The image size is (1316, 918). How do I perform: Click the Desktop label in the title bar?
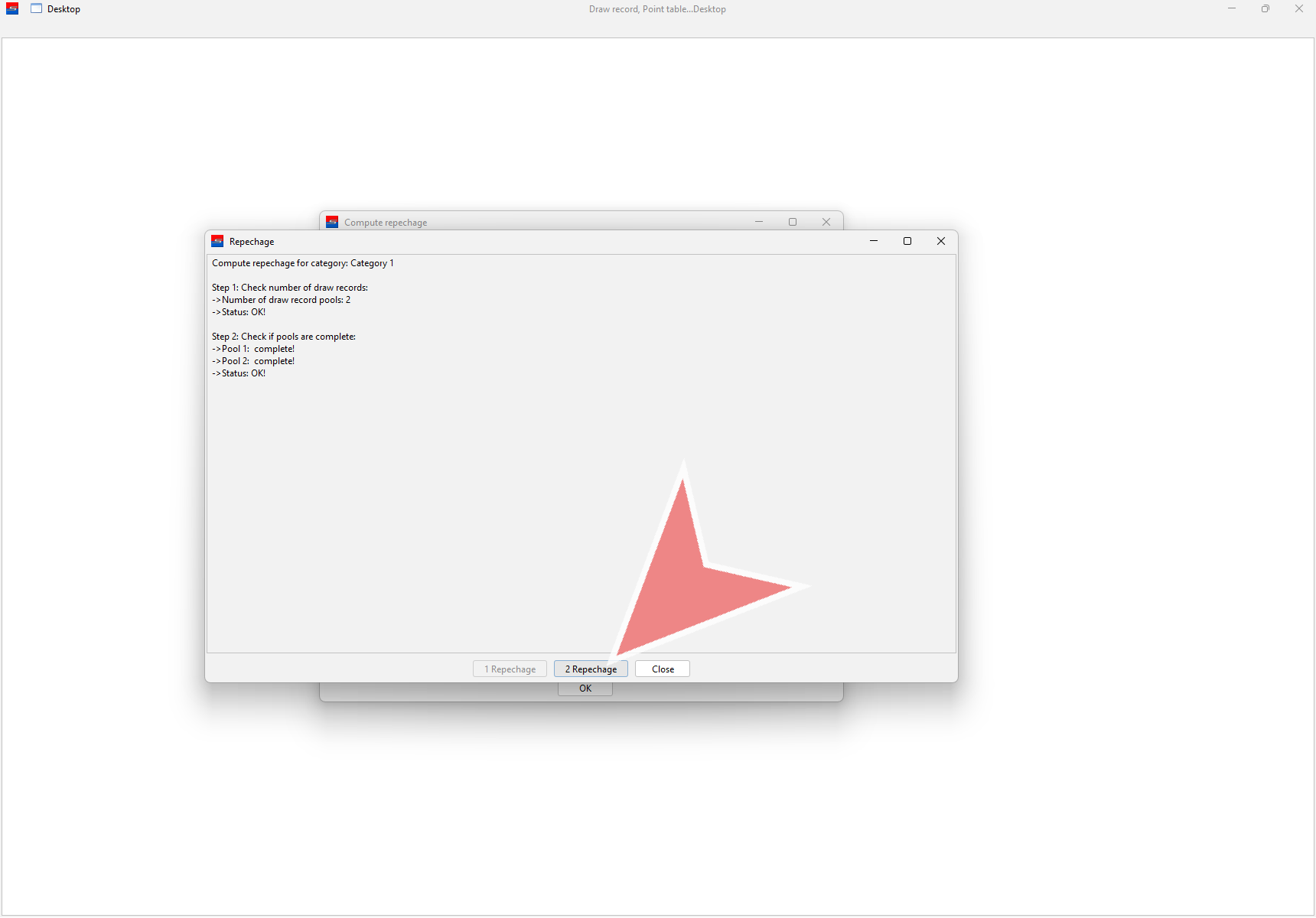point(64,9)
